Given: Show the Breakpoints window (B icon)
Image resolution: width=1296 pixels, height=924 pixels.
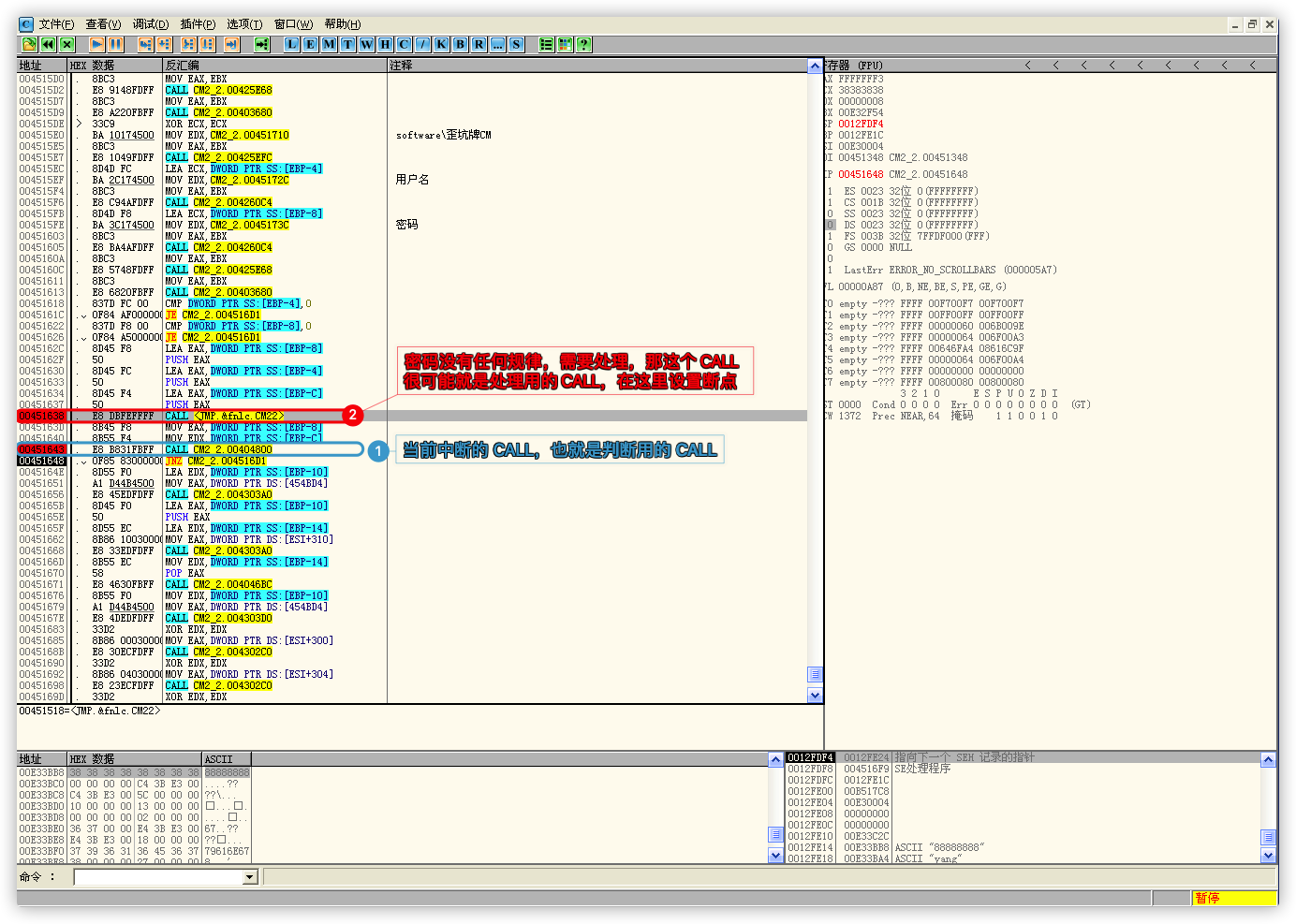Looking at the screenshot, I should (x=460, y=44).
